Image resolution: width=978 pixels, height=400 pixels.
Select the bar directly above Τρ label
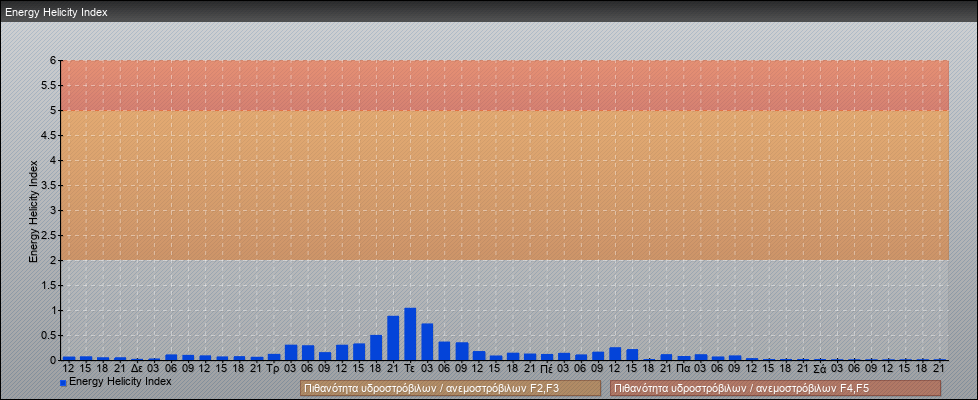[x=273, y=356]
